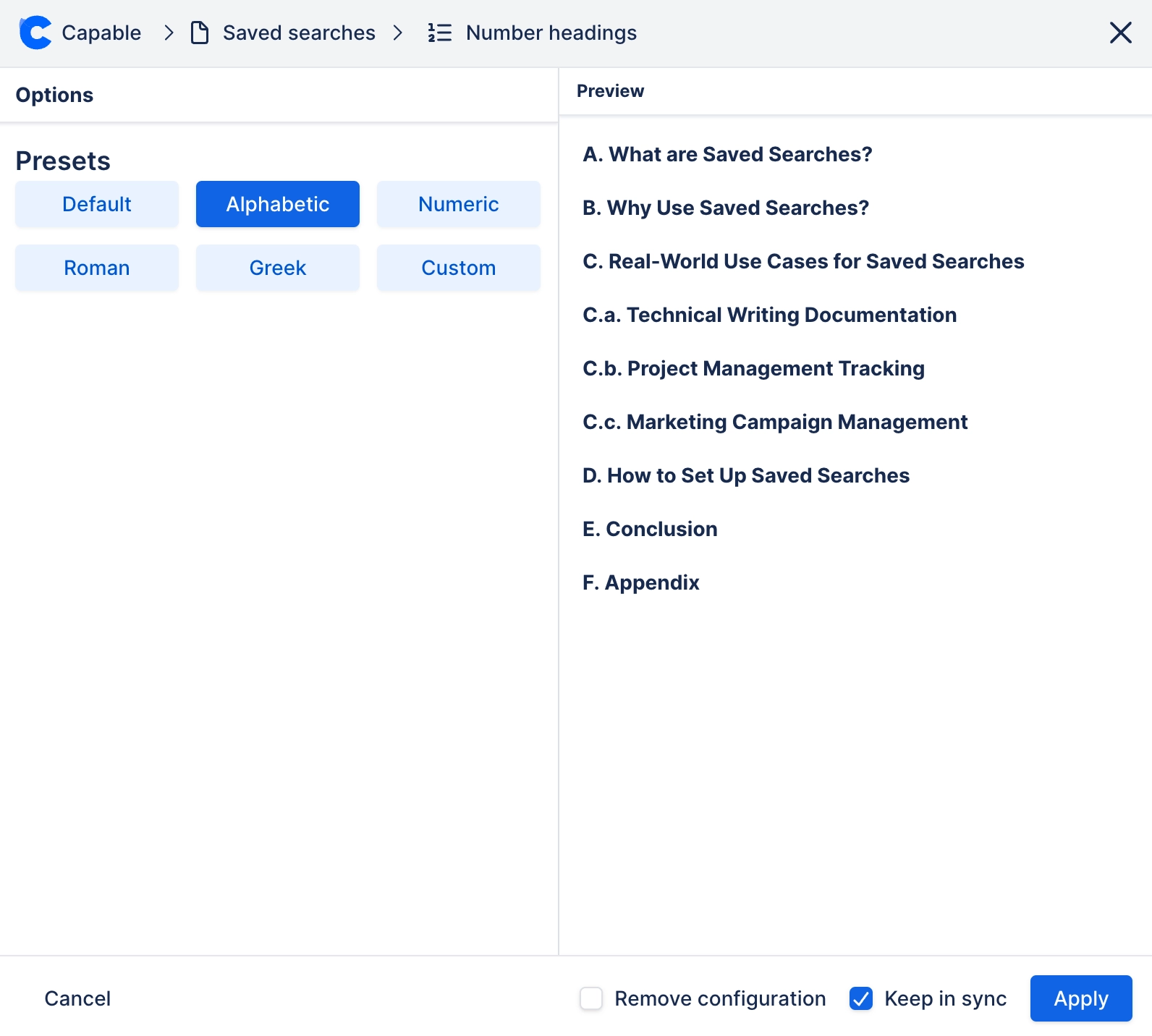The width and height of the screenshot is (1152, 1036).
Task: Click the Capable logo icon
Action: click(35, 33)
